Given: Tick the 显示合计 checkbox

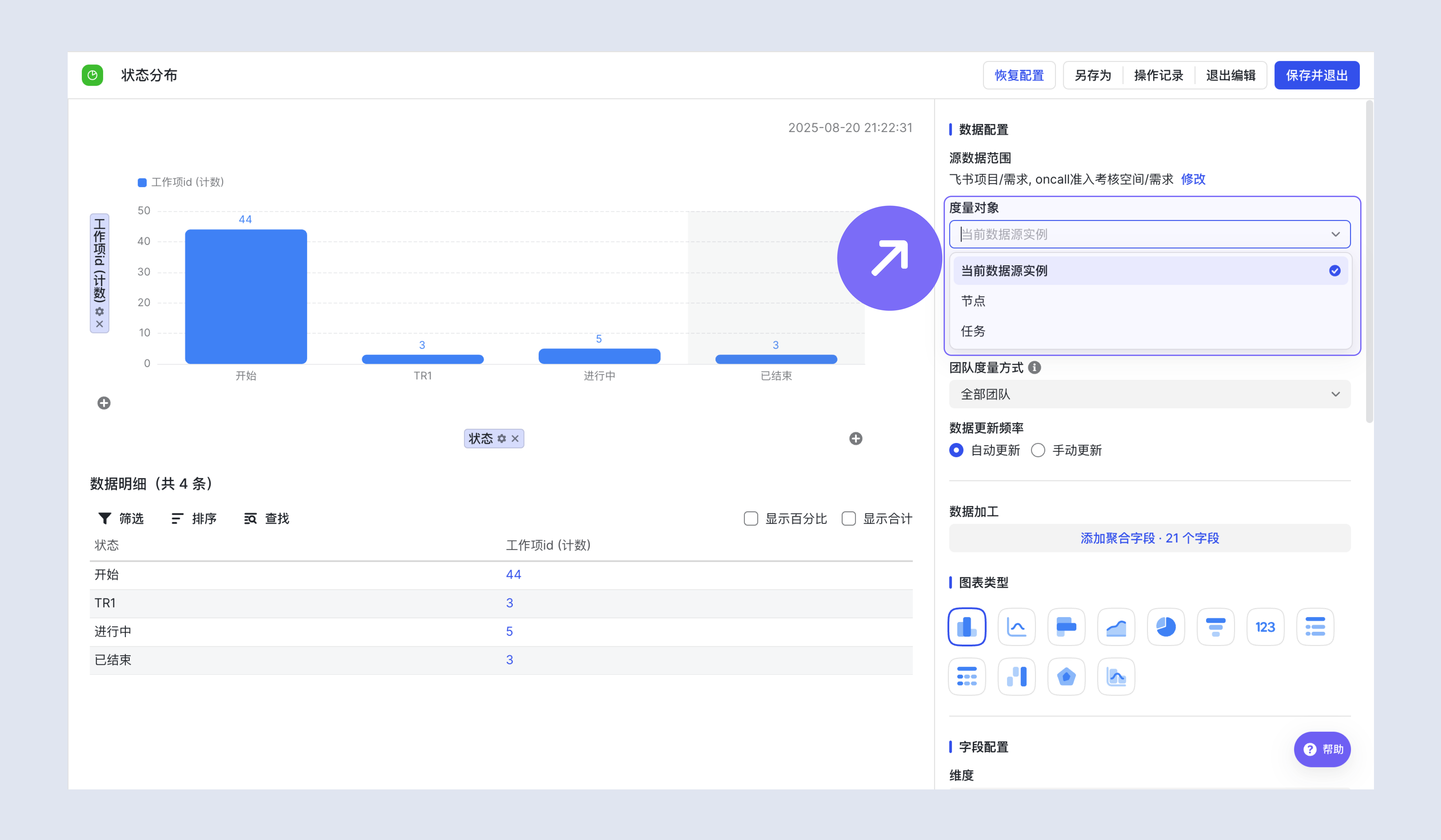Looking at the screenshot, I should pyautogui.click(x=848, y=518).
